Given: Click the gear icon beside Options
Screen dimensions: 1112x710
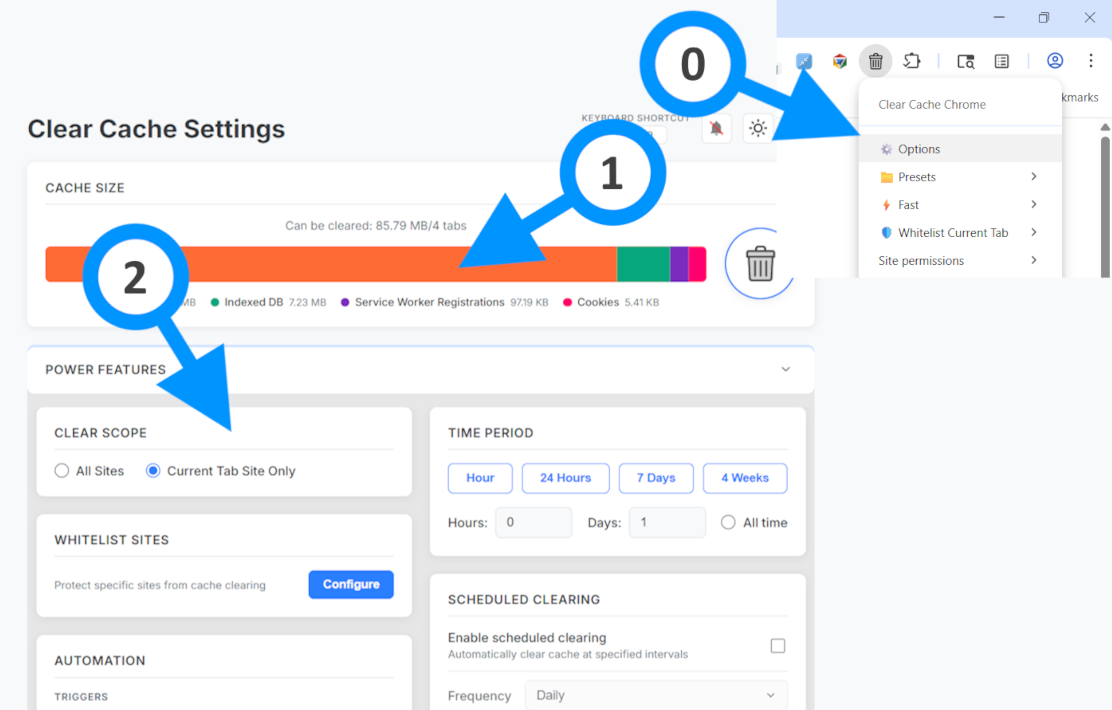Looking at the screenshot, I should click(x=886, y=149).
